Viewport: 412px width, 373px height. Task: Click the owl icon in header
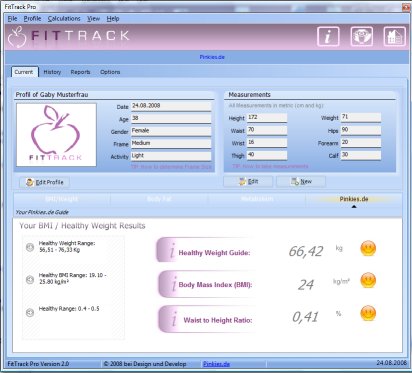pos(362,36)
